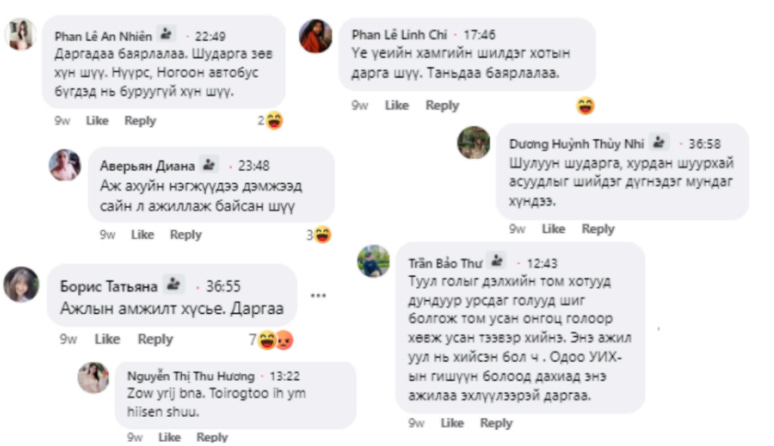Jump to video timestamp 36:55
Viewport: 774px width, 446px height.
pyautogui.click(x=223, y=286)
